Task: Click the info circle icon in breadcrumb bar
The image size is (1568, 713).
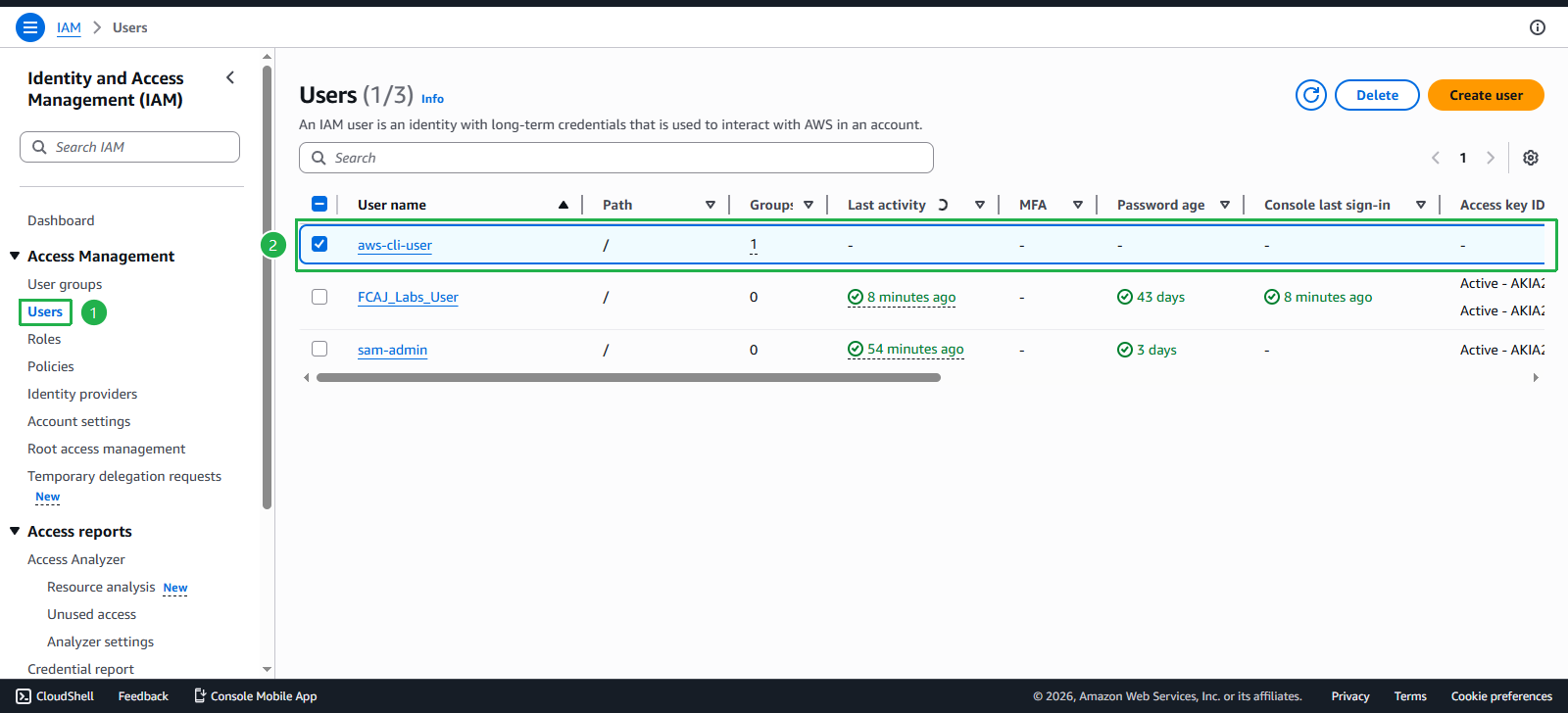Action: click(x=1538, y=27)
